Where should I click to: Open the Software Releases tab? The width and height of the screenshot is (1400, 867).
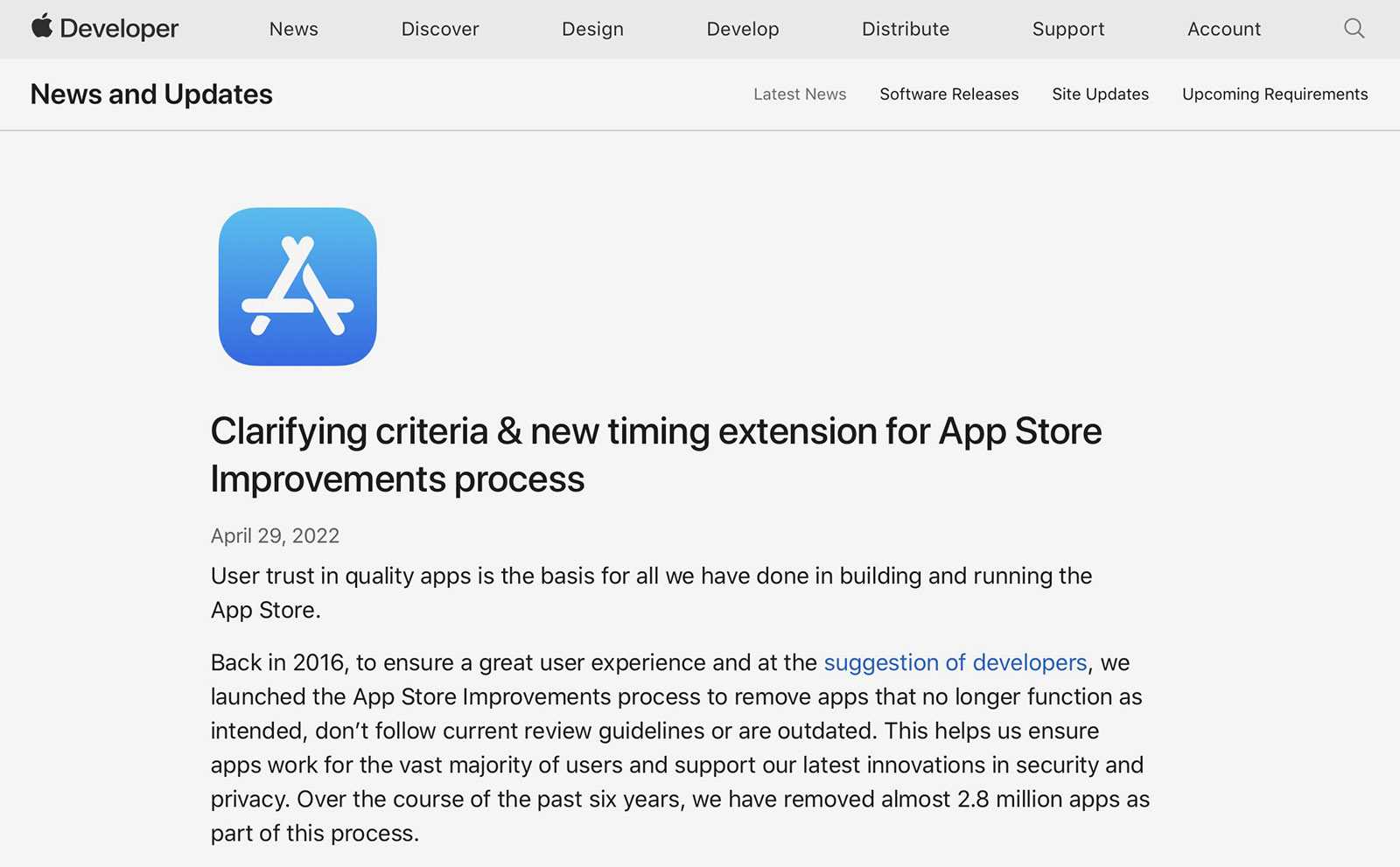[948, 94]
